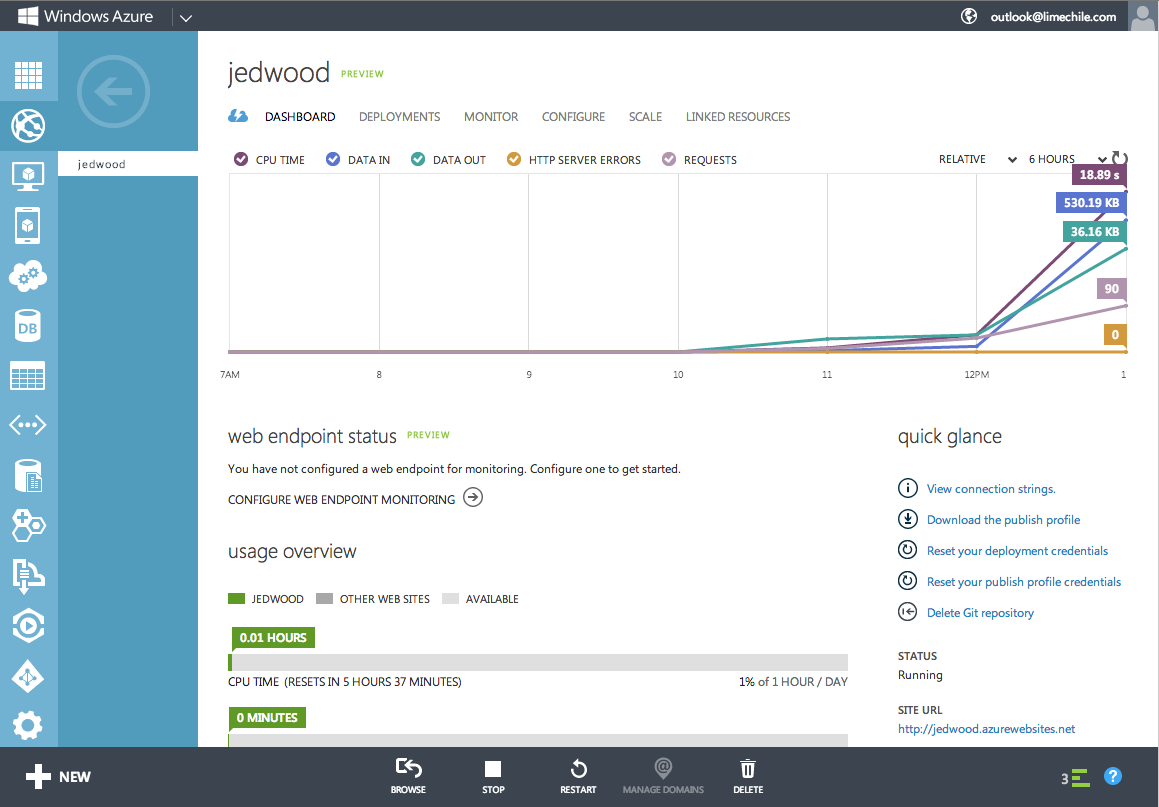Select the Cloud Services icon
The image size is (1159, 807).
[28, 276]
